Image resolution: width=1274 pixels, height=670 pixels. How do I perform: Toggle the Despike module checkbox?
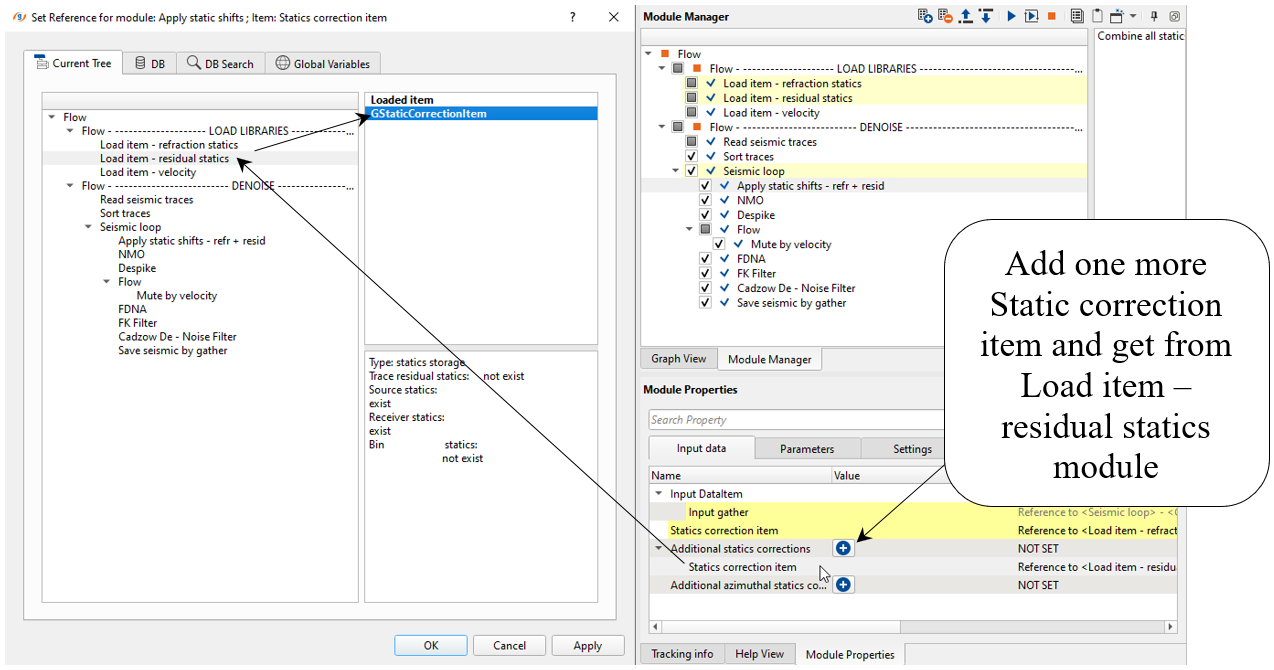point(705,215)
